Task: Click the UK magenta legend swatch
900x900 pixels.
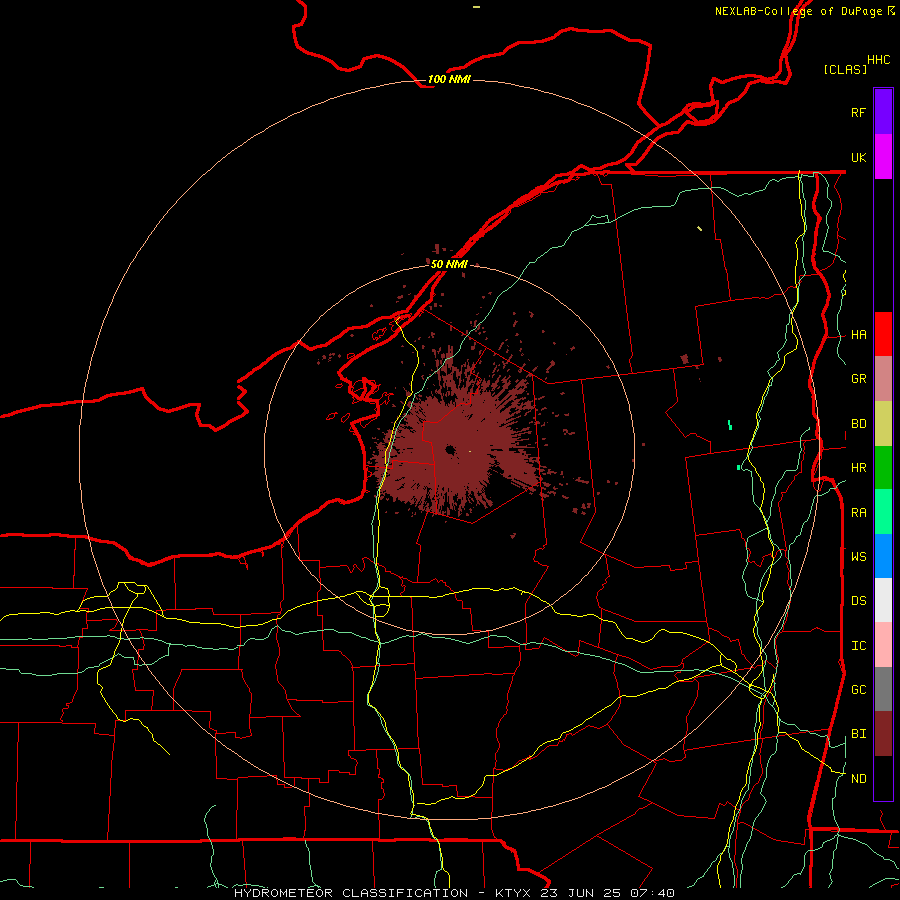Action: coord(883,157)
